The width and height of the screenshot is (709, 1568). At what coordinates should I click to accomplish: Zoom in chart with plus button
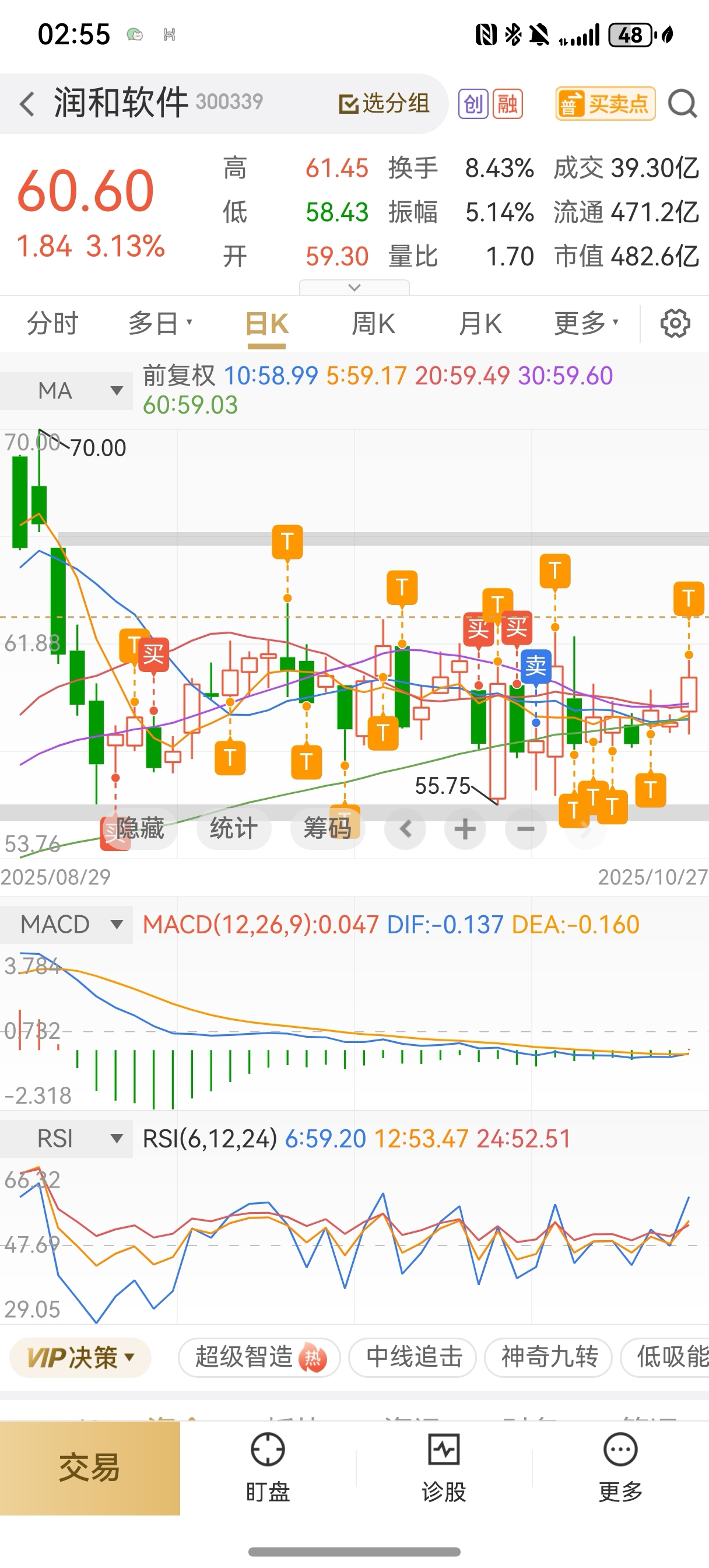click(x=465, y=829)
